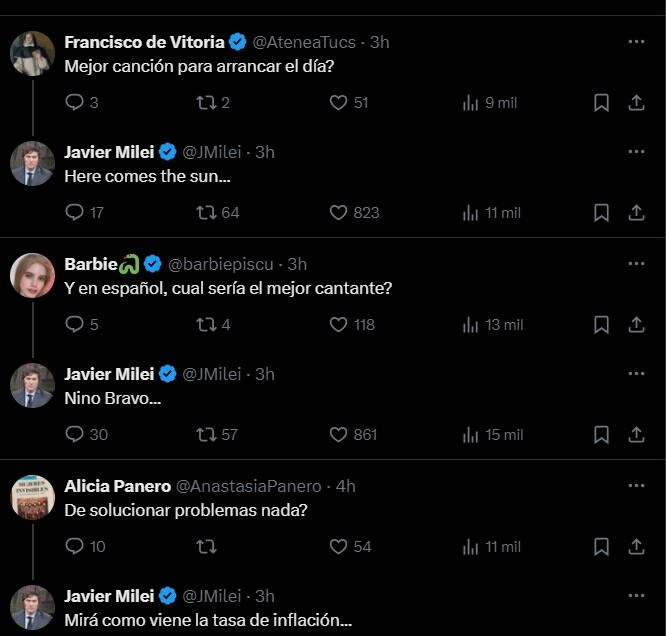Share Milei's 'Here comes the sun' reply
666x636 pixels.
coord(636,212)
